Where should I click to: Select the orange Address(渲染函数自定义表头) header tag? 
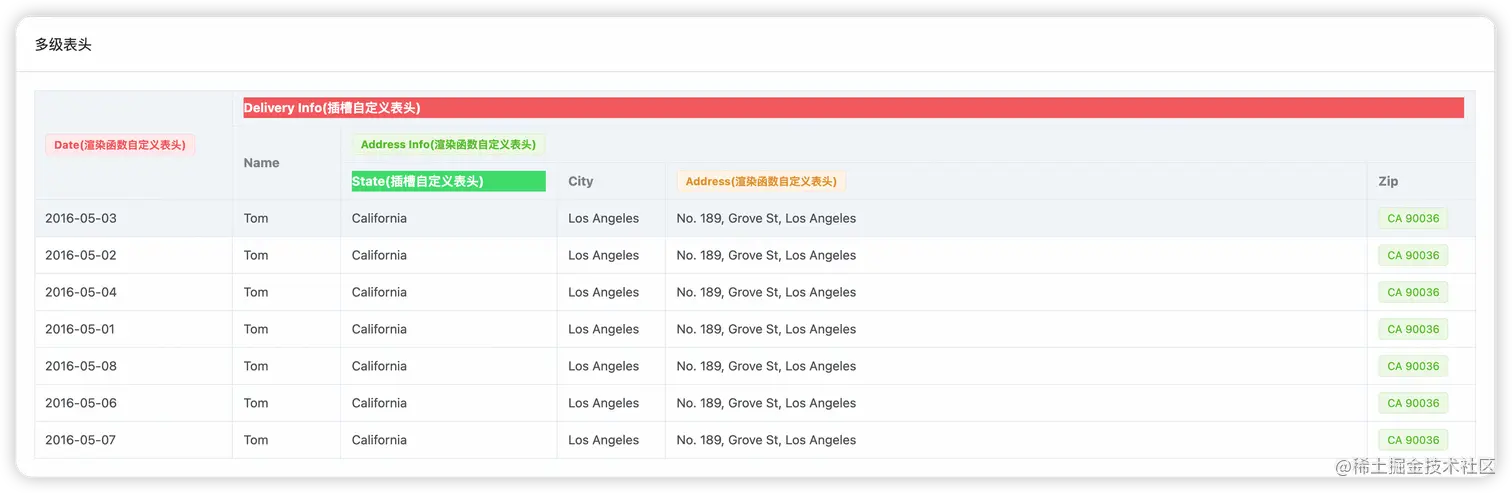pyautogui.click(x=761, y=181)
